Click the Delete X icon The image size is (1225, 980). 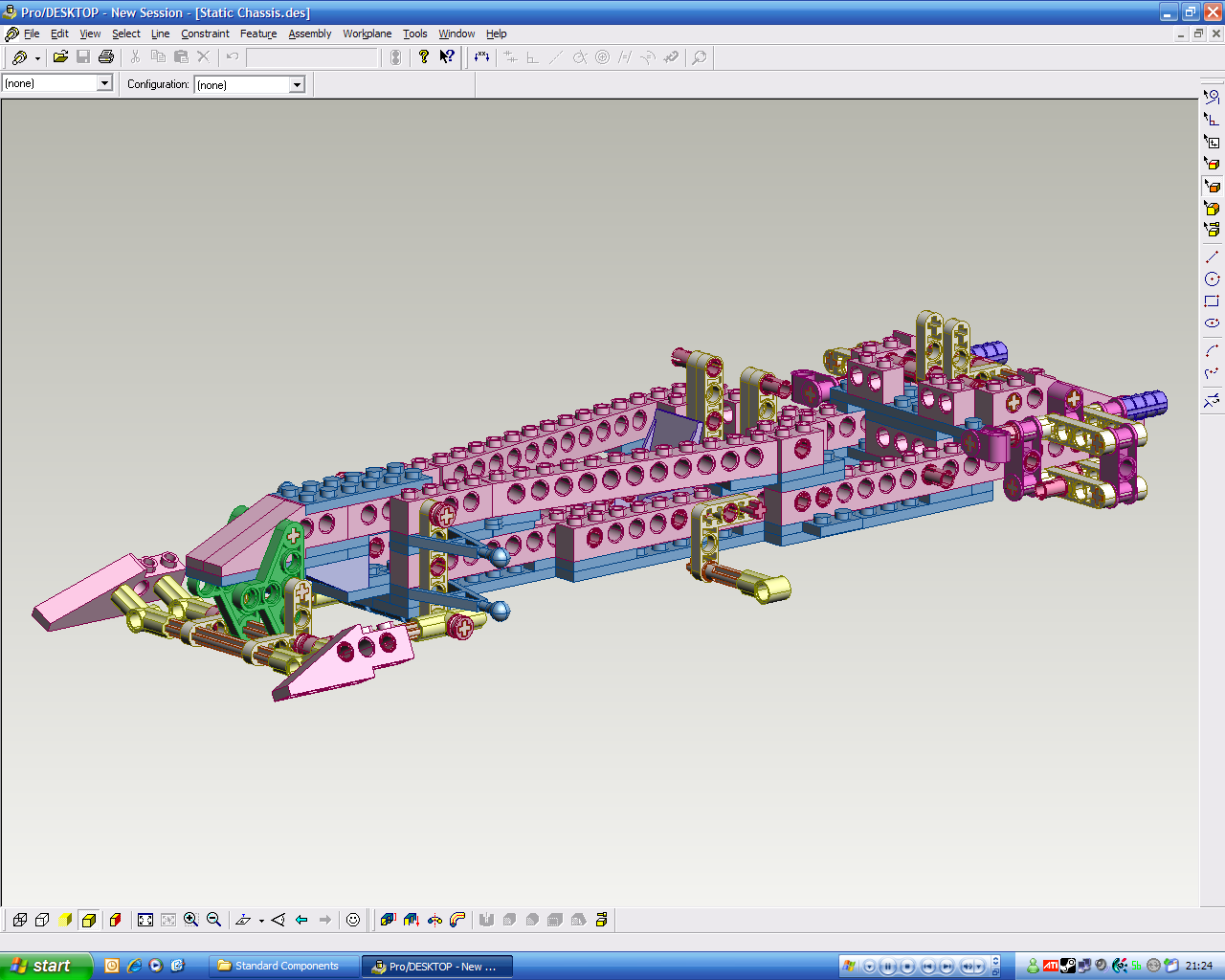point(203,57)
